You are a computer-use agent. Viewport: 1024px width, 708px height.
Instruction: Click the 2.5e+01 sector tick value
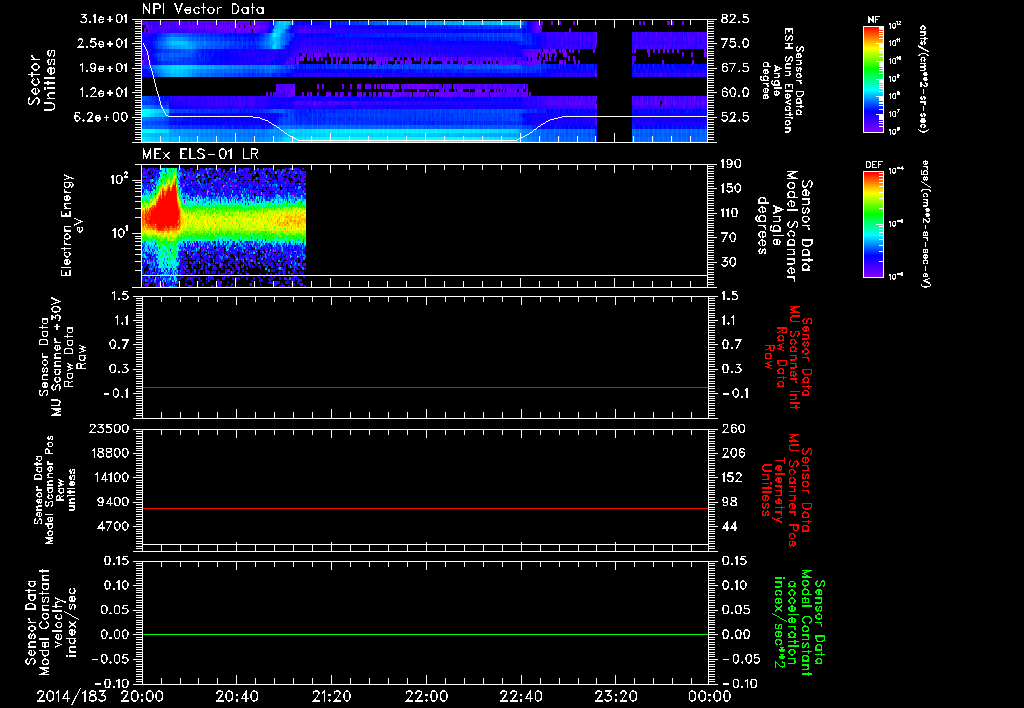click(x=104, y=43)
